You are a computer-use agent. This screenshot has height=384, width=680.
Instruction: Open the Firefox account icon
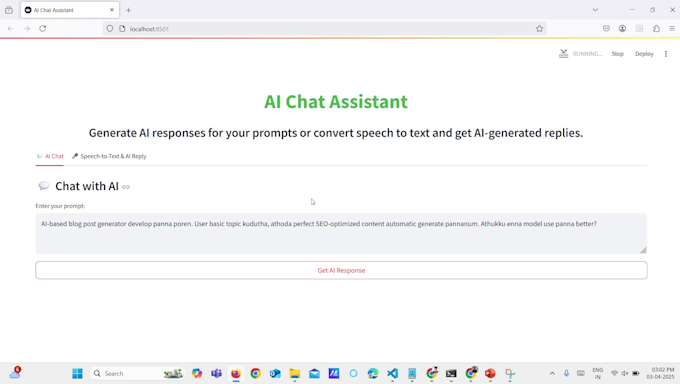622,29
